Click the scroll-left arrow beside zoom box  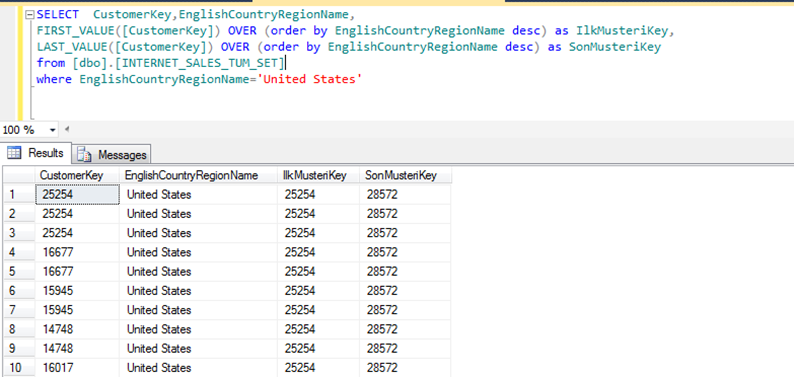pyautogui.click(x=67, y=130)
